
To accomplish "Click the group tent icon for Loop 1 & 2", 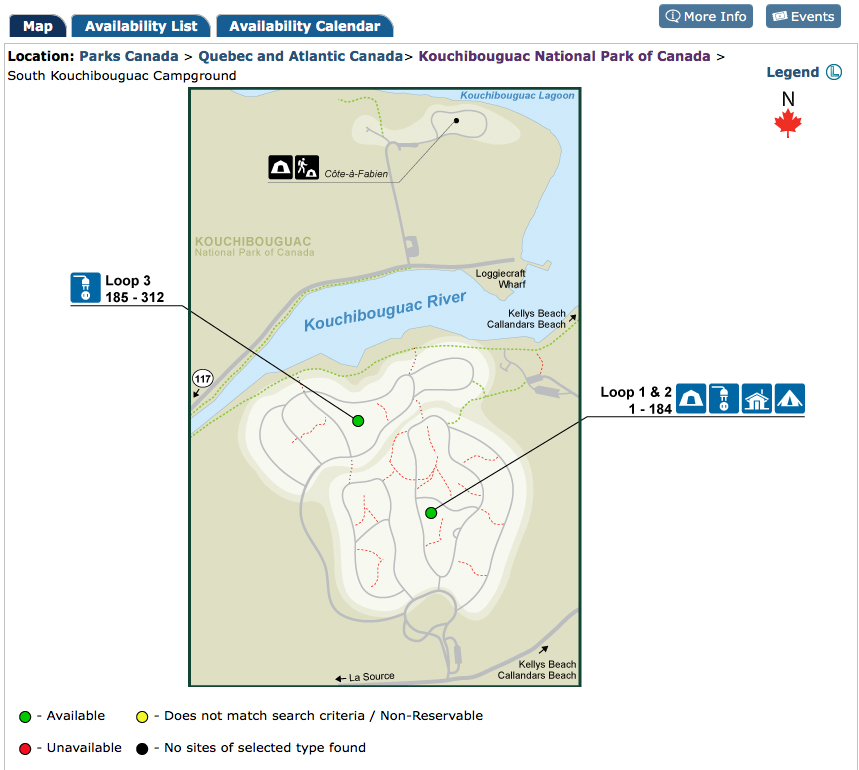I will coord(790,398).
